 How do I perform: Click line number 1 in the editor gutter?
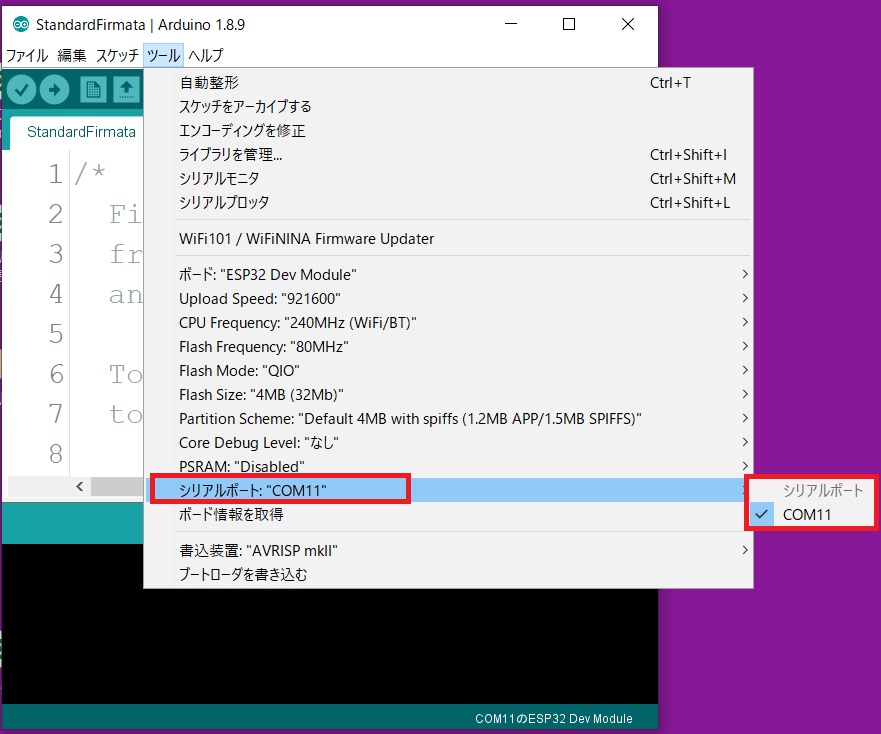(x=55, y=174)
